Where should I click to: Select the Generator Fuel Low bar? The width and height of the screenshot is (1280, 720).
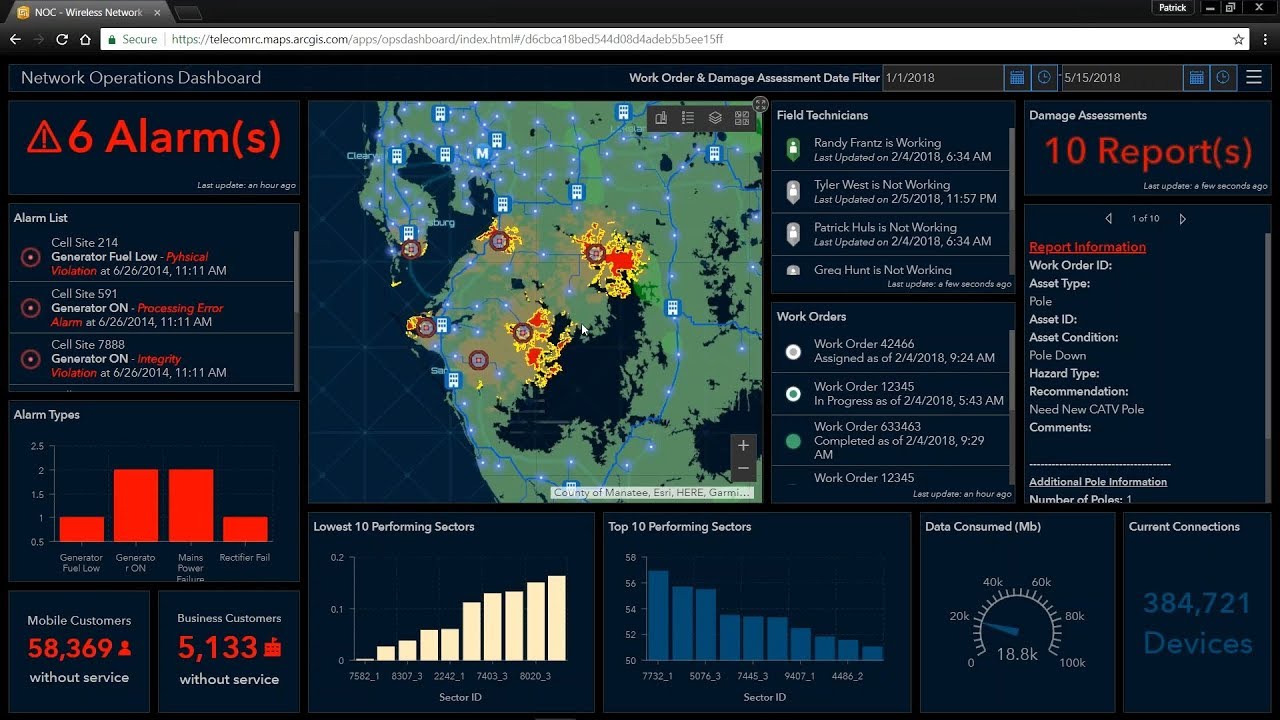pos(81,529)
